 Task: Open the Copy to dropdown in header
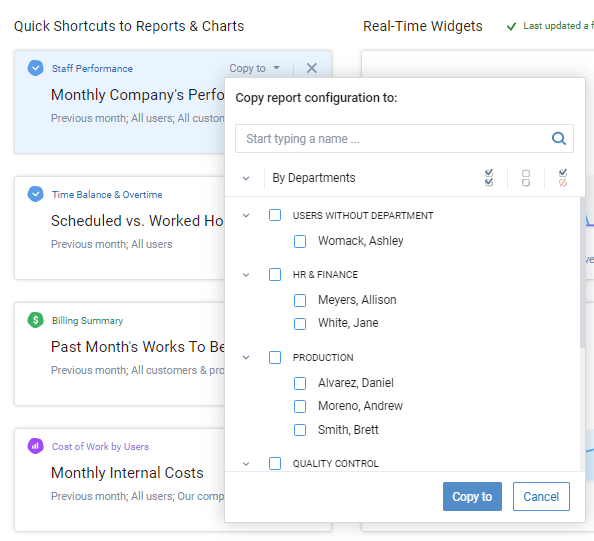pos(254,68)
